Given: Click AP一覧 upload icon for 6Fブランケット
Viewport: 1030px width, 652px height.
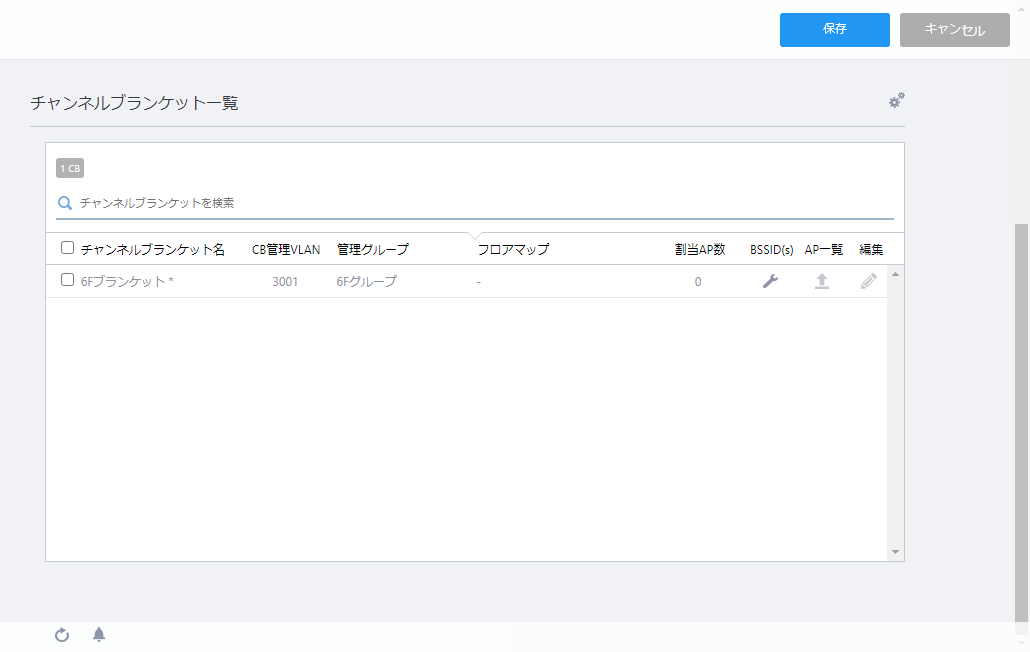Looking at the screenshot, I should tap(822, 281).
